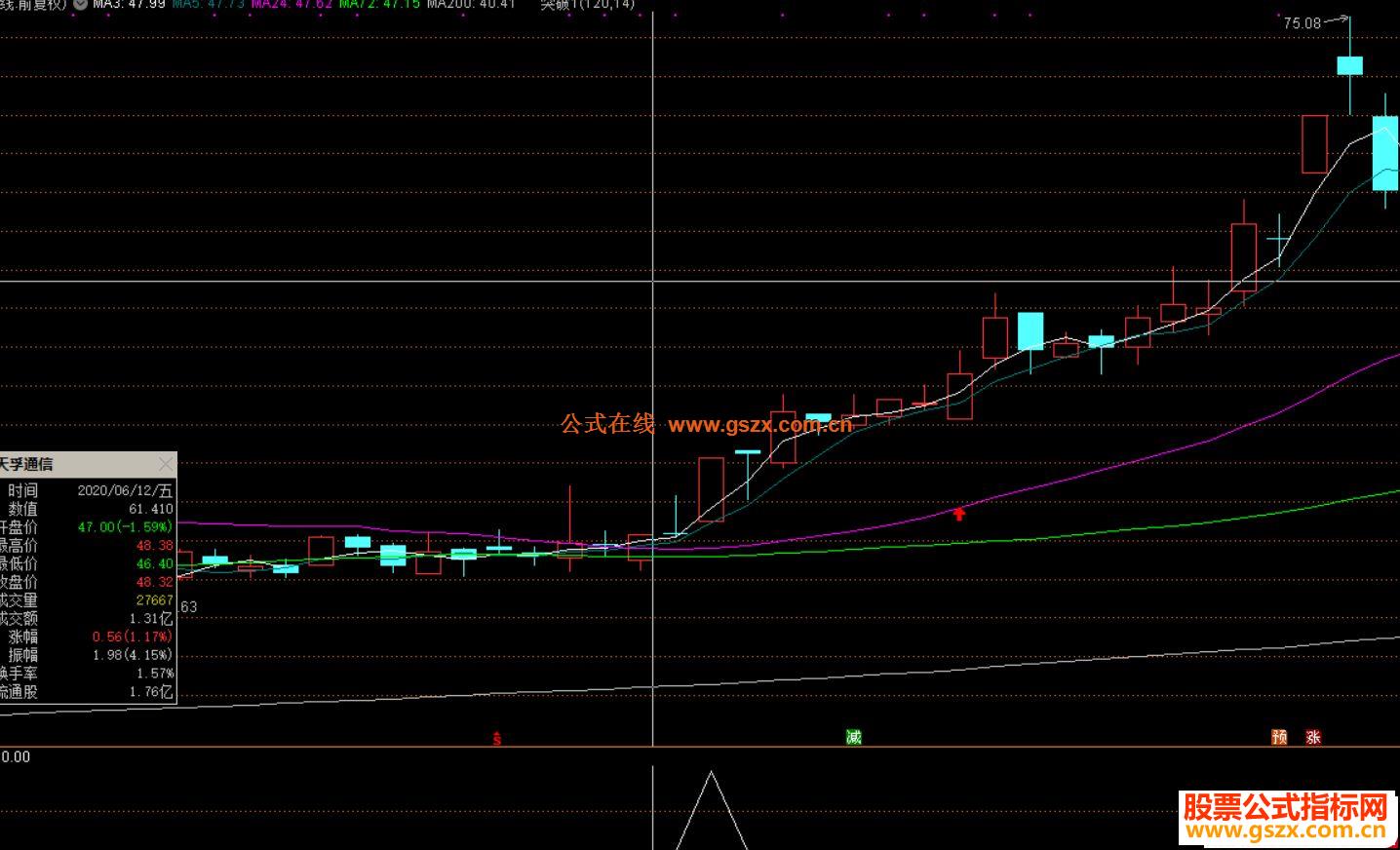Close the 天孚通信 data info panel
The image size is (1400, 850).
(166, 464)
